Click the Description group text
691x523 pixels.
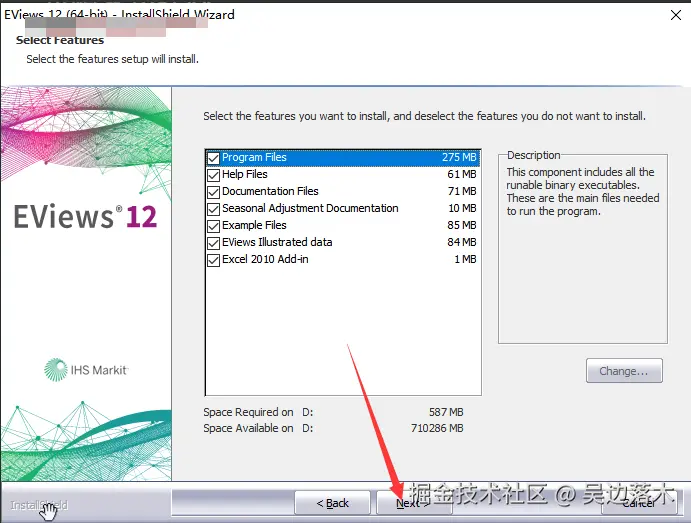point(583,191)
